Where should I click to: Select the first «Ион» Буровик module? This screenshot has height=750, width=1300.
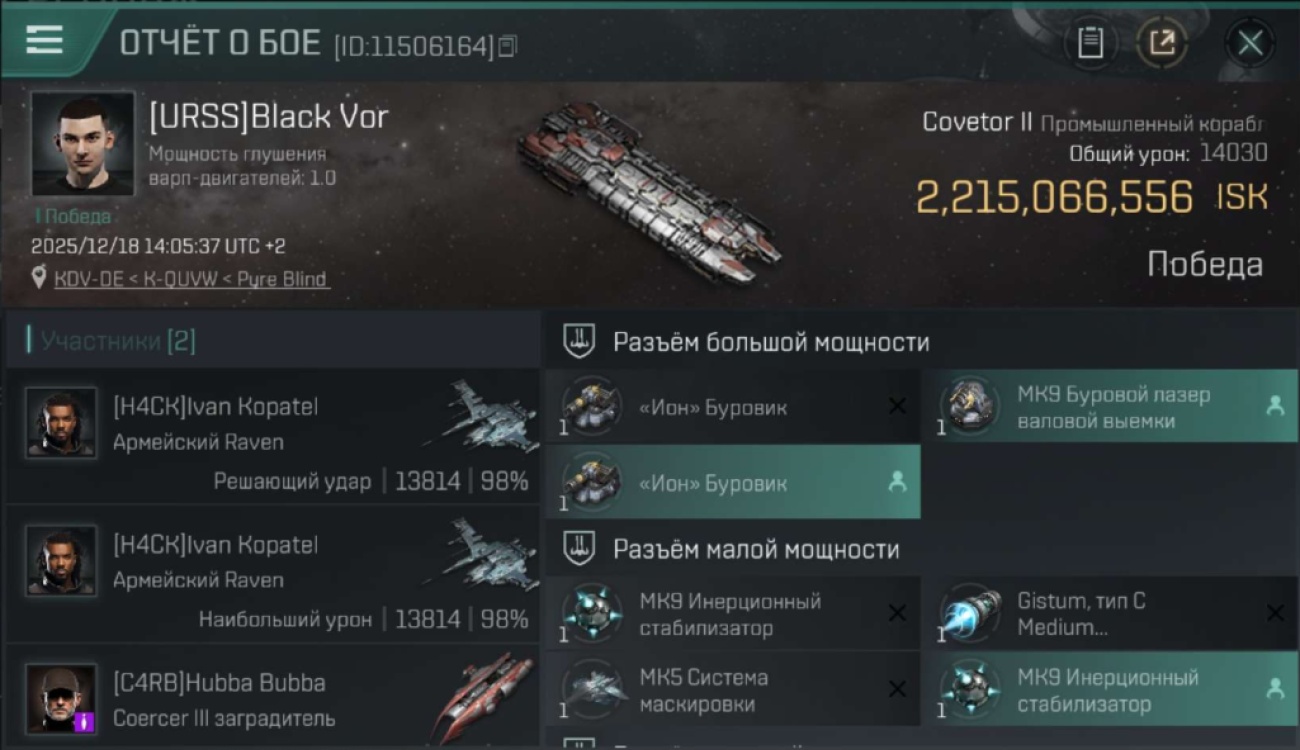coord(733,407)
